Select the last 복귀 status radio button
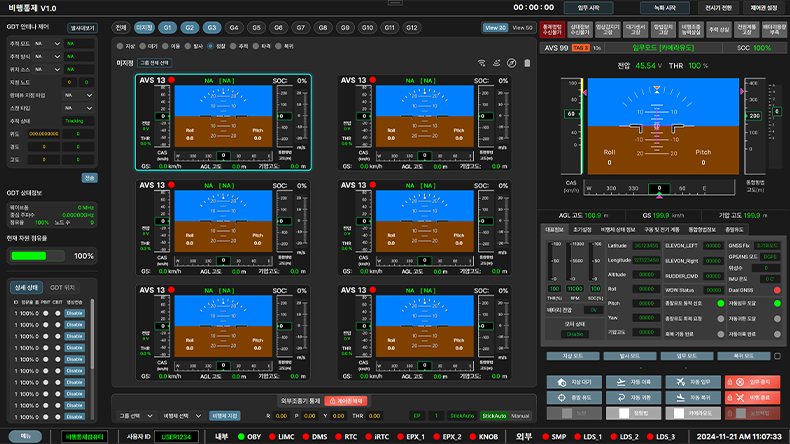Screen dimensions: 790x444 coord(278,46)
